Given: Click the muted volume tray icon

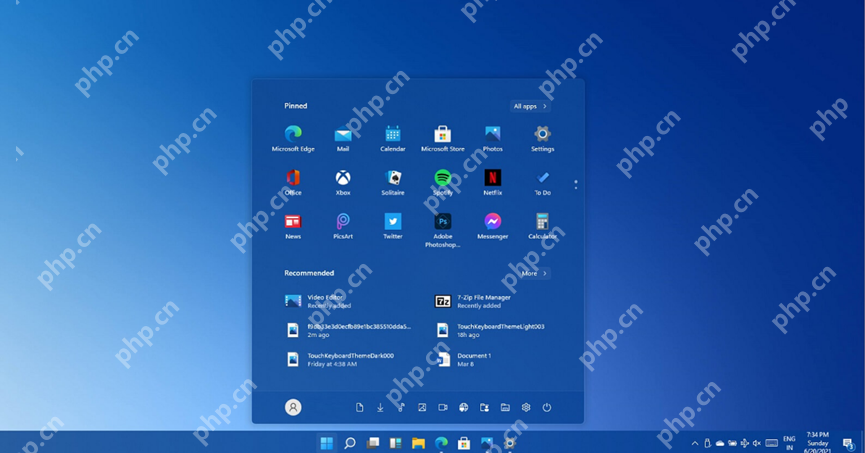Looking at the screenshot, I should pos(757,443).
